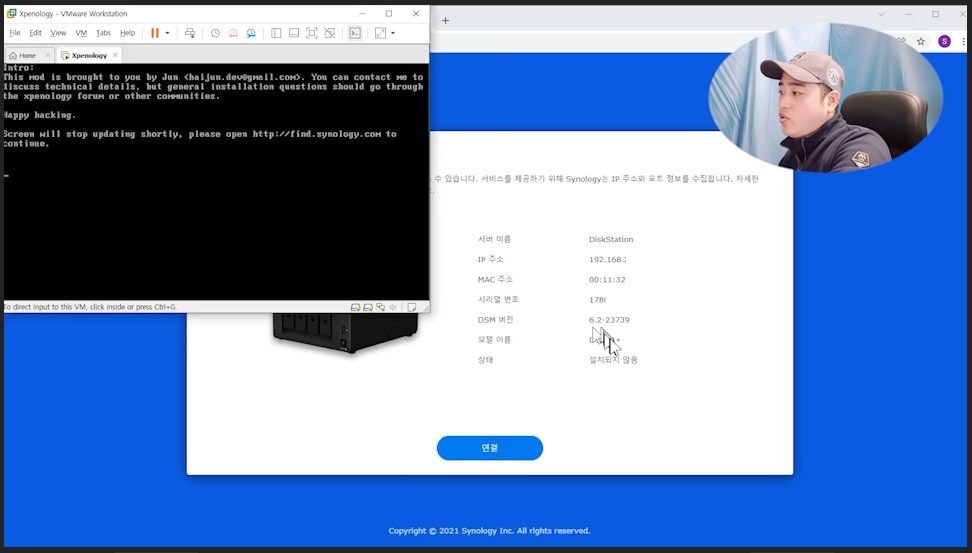
Task: Click the VMware Workstation logo in the title bar
Action: [11, 13]
